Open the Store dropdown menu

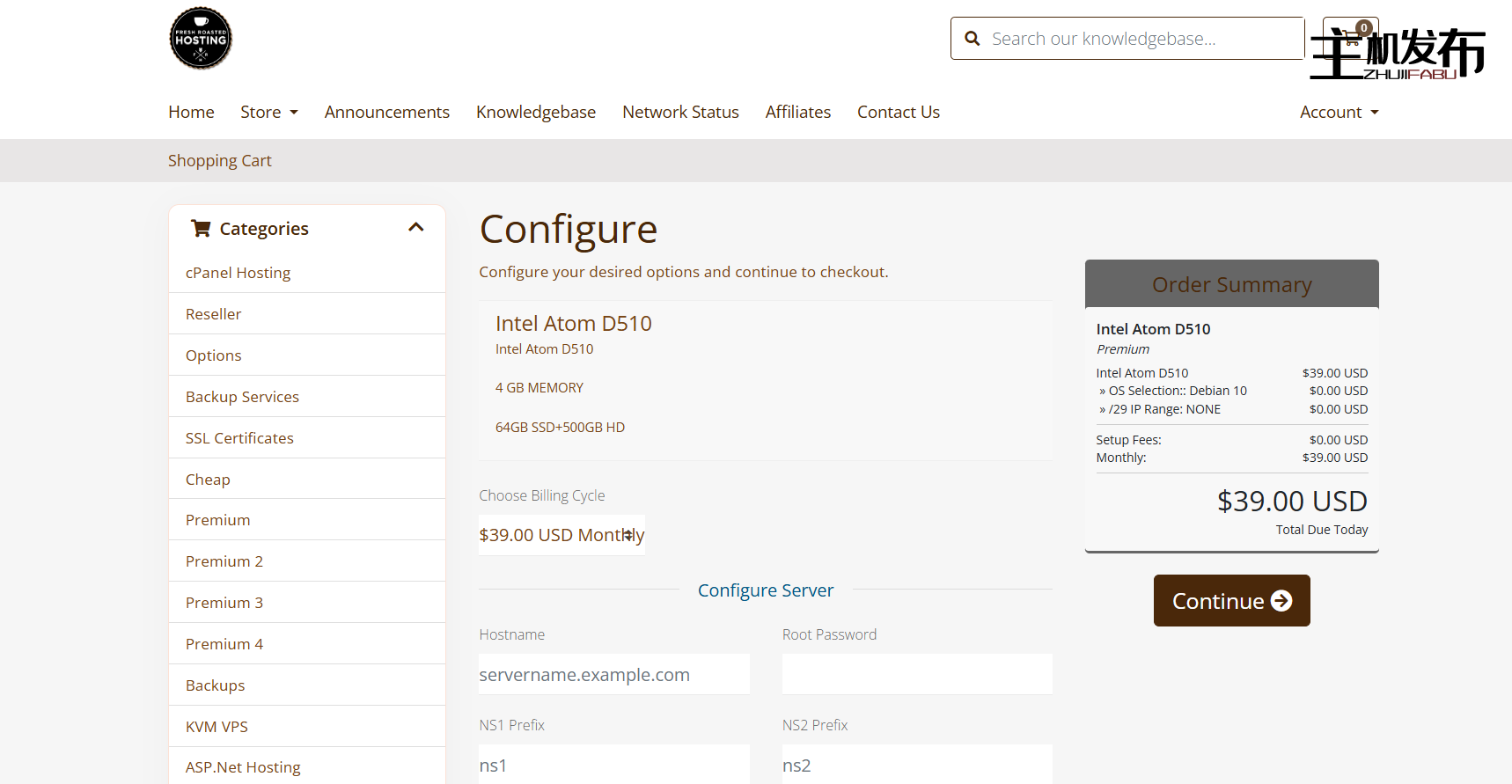pyautogui.click(x=268, y=112)
